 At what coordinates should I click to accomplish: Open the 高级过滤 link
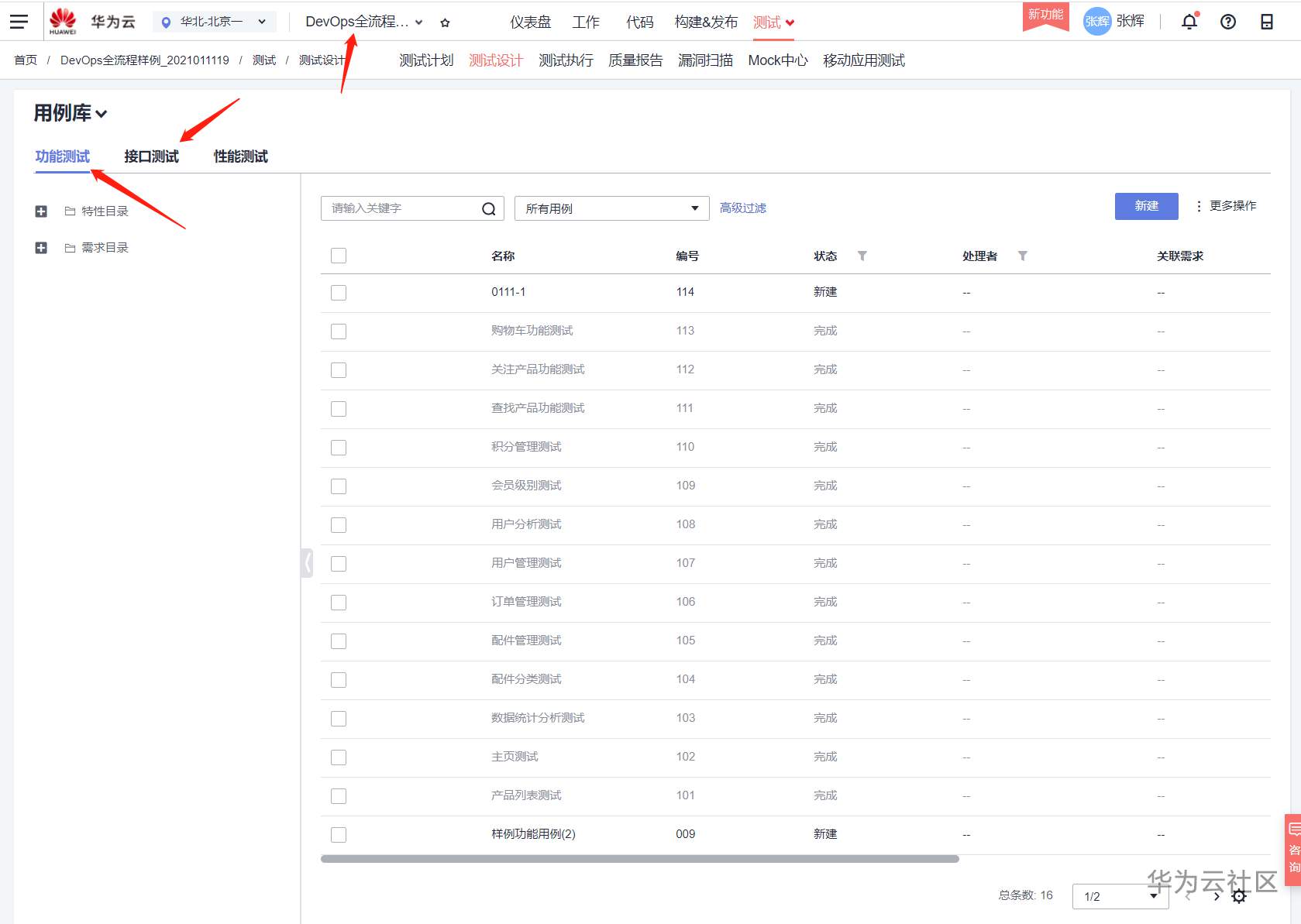pos(743,208)
